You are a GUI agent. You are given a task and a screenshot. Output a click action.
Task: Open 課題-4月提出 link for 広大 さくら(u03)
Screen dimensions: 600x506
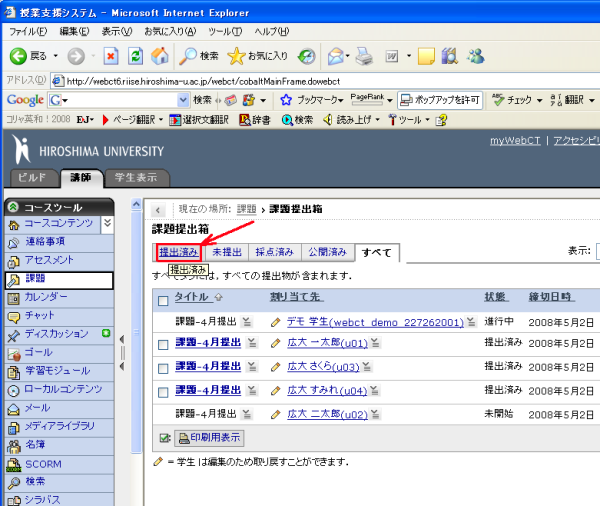pos(208,366)
